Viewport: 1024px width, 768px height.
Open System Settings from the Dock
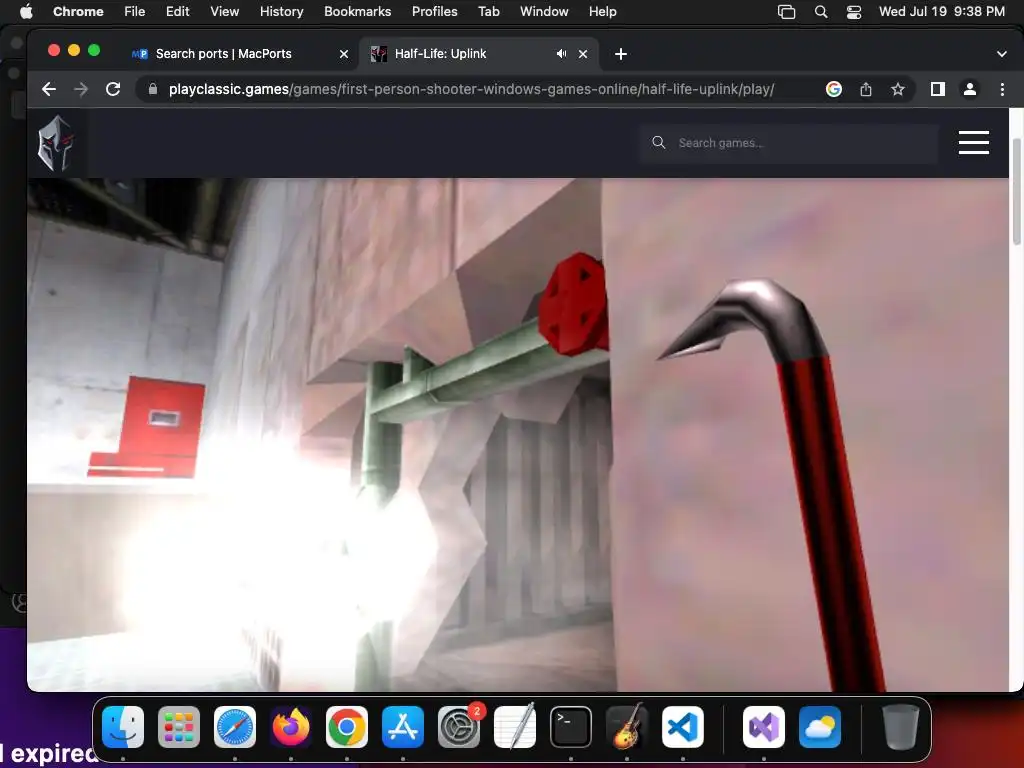click(458, 727)
